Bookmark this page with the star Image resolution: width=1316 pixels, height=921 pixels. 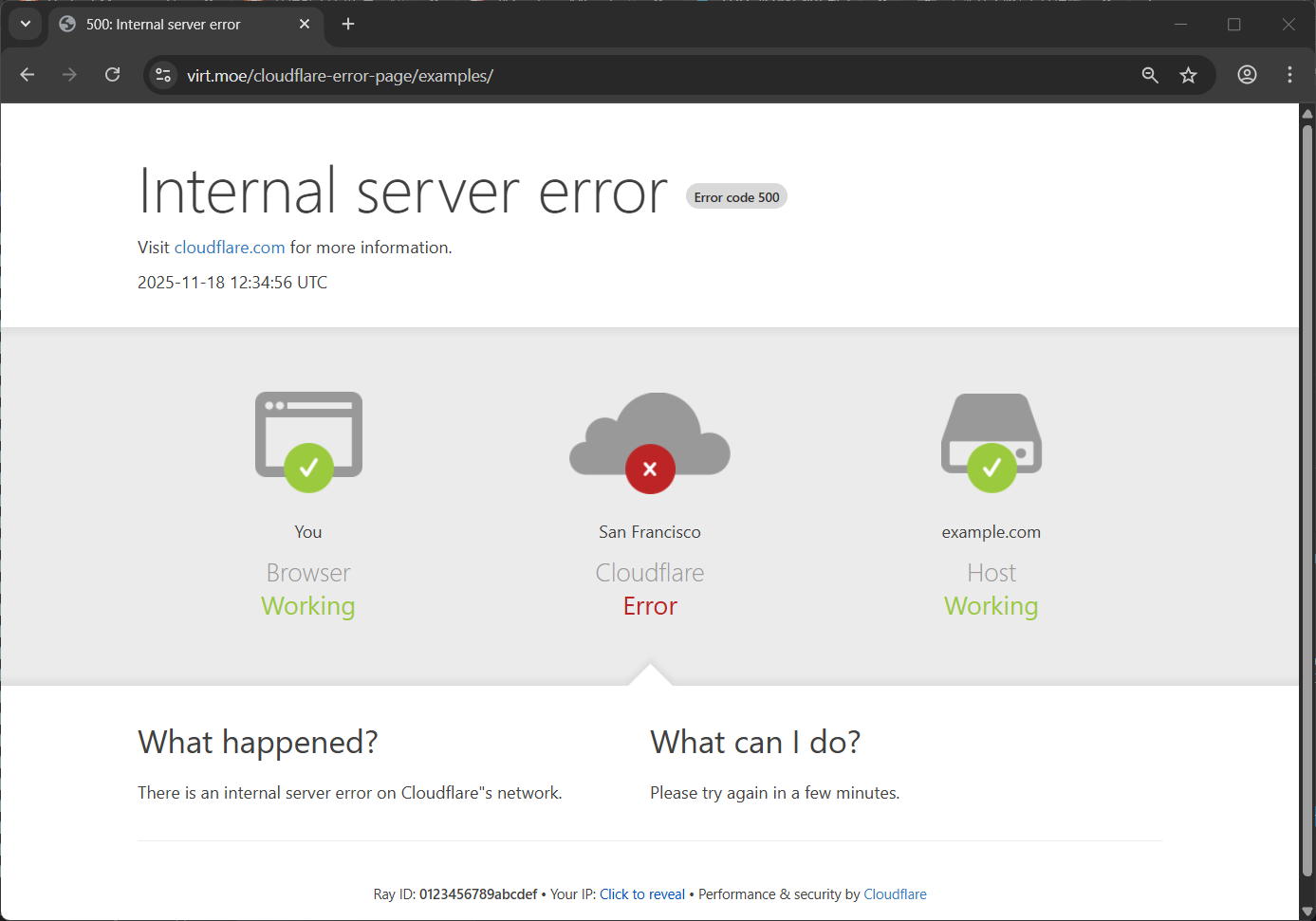(x=1188, y=75)
